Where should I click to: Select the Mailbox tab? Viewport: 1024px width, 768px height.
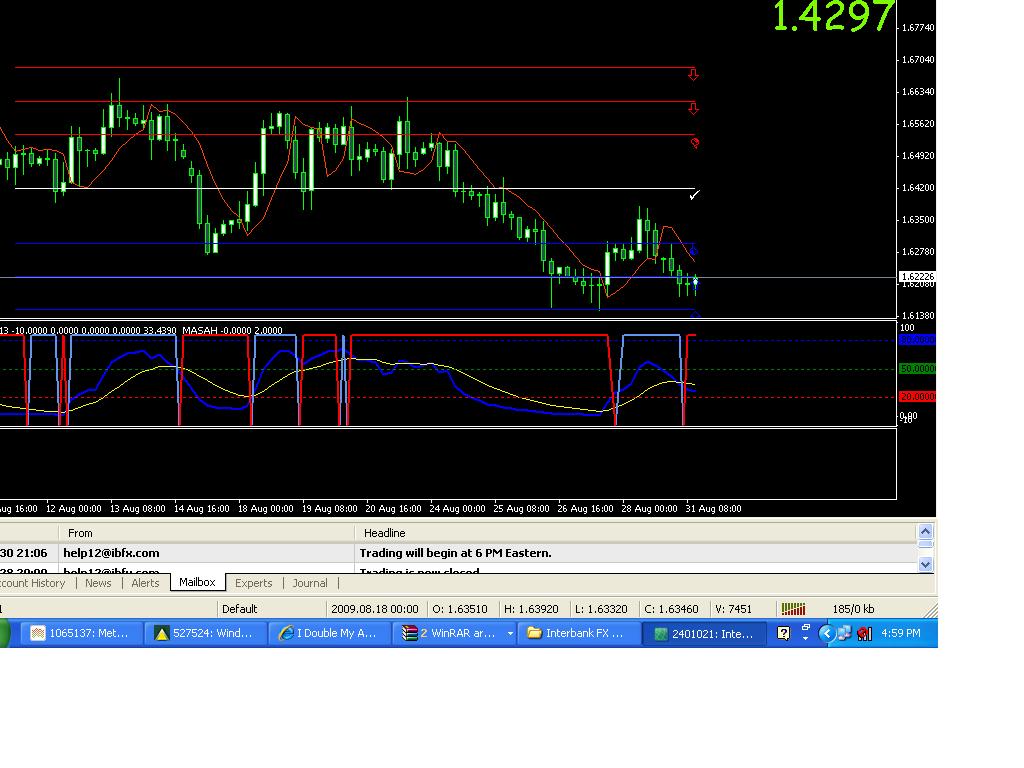click(x=197, y=582)
